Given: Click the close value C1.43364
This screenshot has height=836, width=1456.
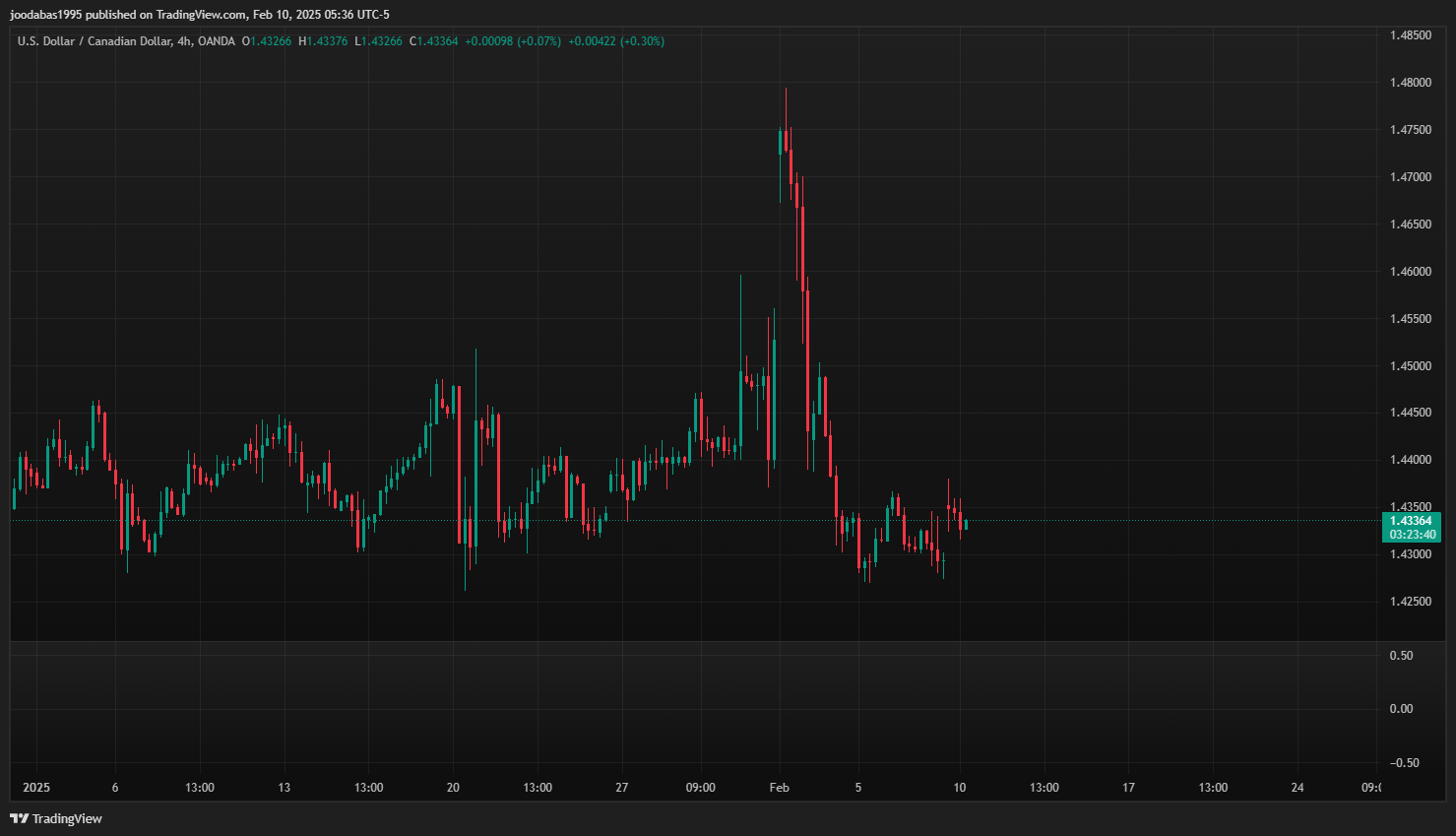Looking at the screenshot, I should (x=434, y=41).
